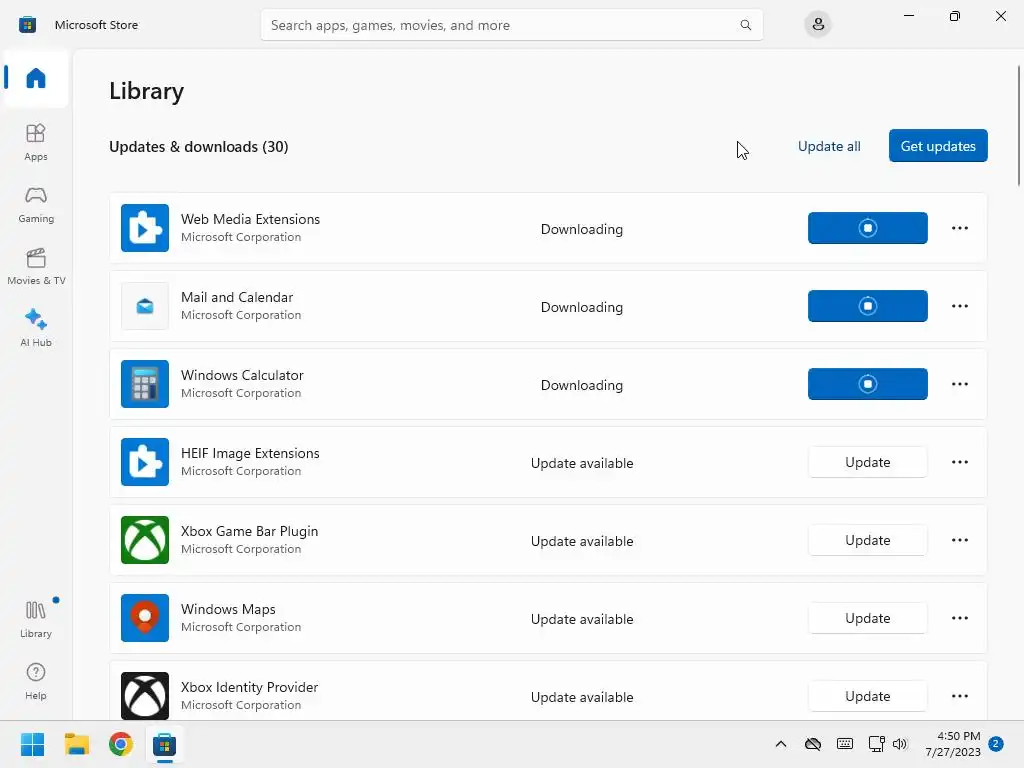Click the 'Mail and Calendar' title text
The image size is (1024, 768).
(x=237, y=297)
